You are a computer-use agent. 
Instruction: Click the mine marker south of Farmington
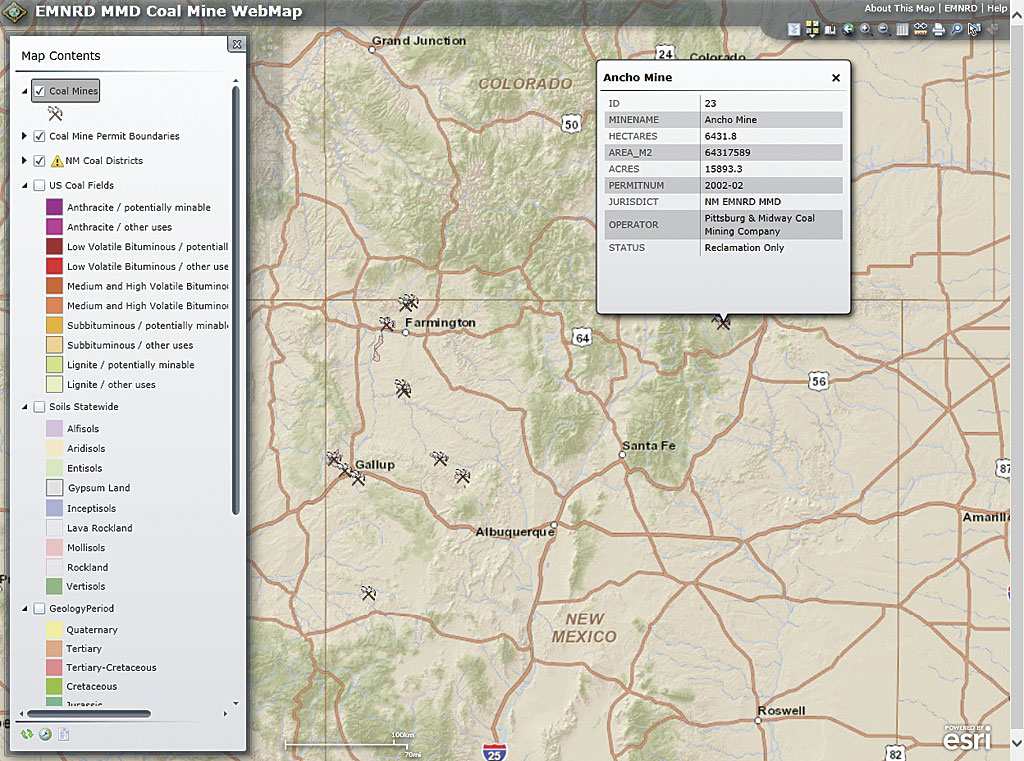(x=403, y=389)
